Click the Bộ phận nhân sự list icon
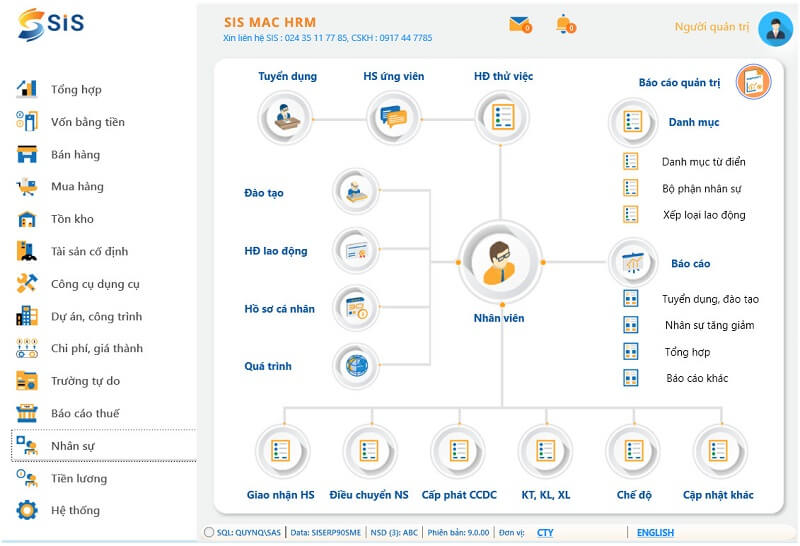 point(631,188)
